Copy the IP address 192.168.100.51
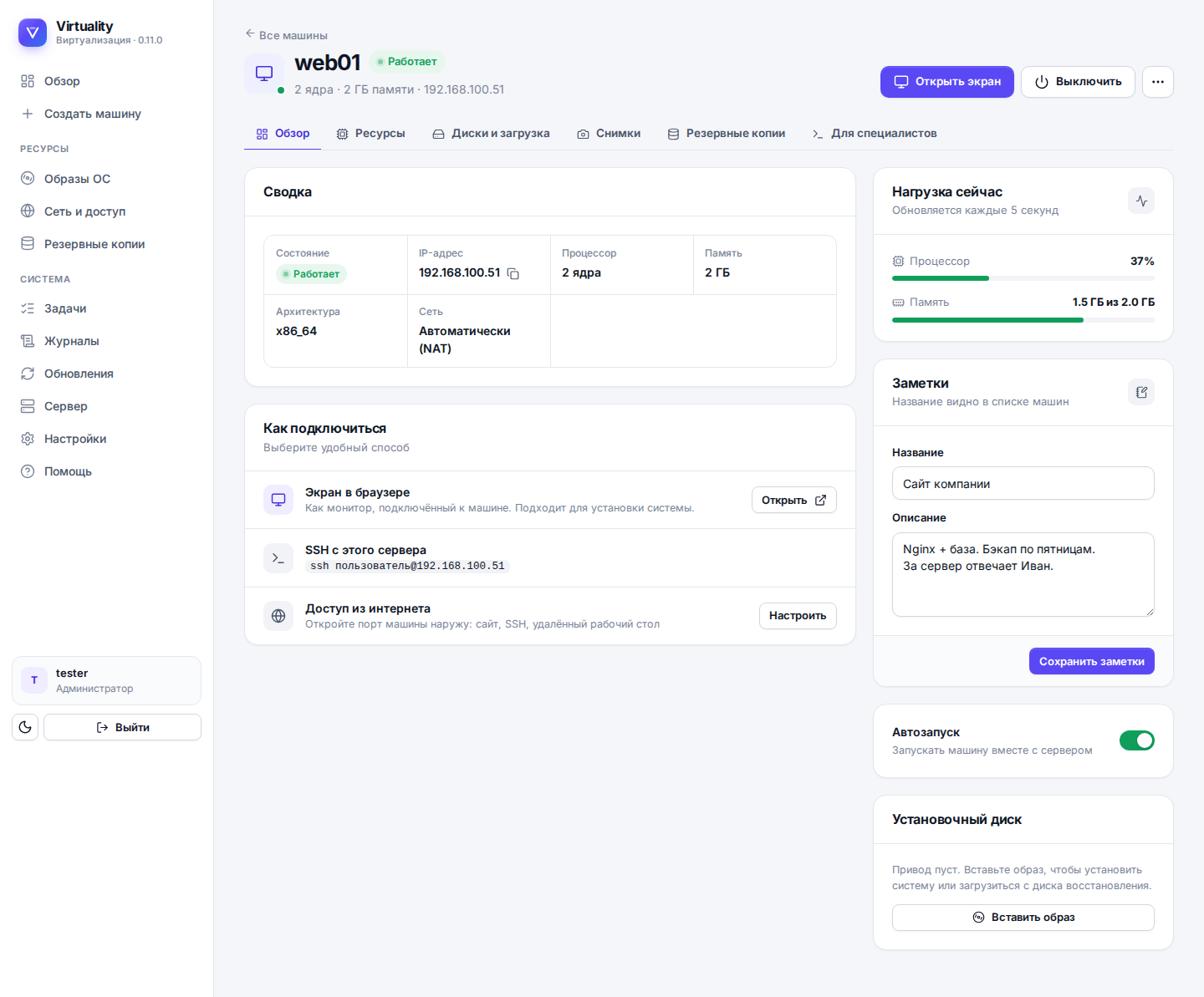Screen dimensions: 1204x997 click(x=513, y=273)
